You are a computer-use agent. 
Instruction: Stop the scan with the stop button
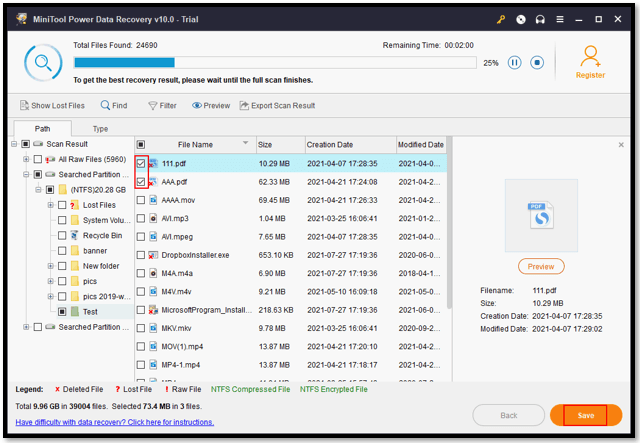point(537,62)
